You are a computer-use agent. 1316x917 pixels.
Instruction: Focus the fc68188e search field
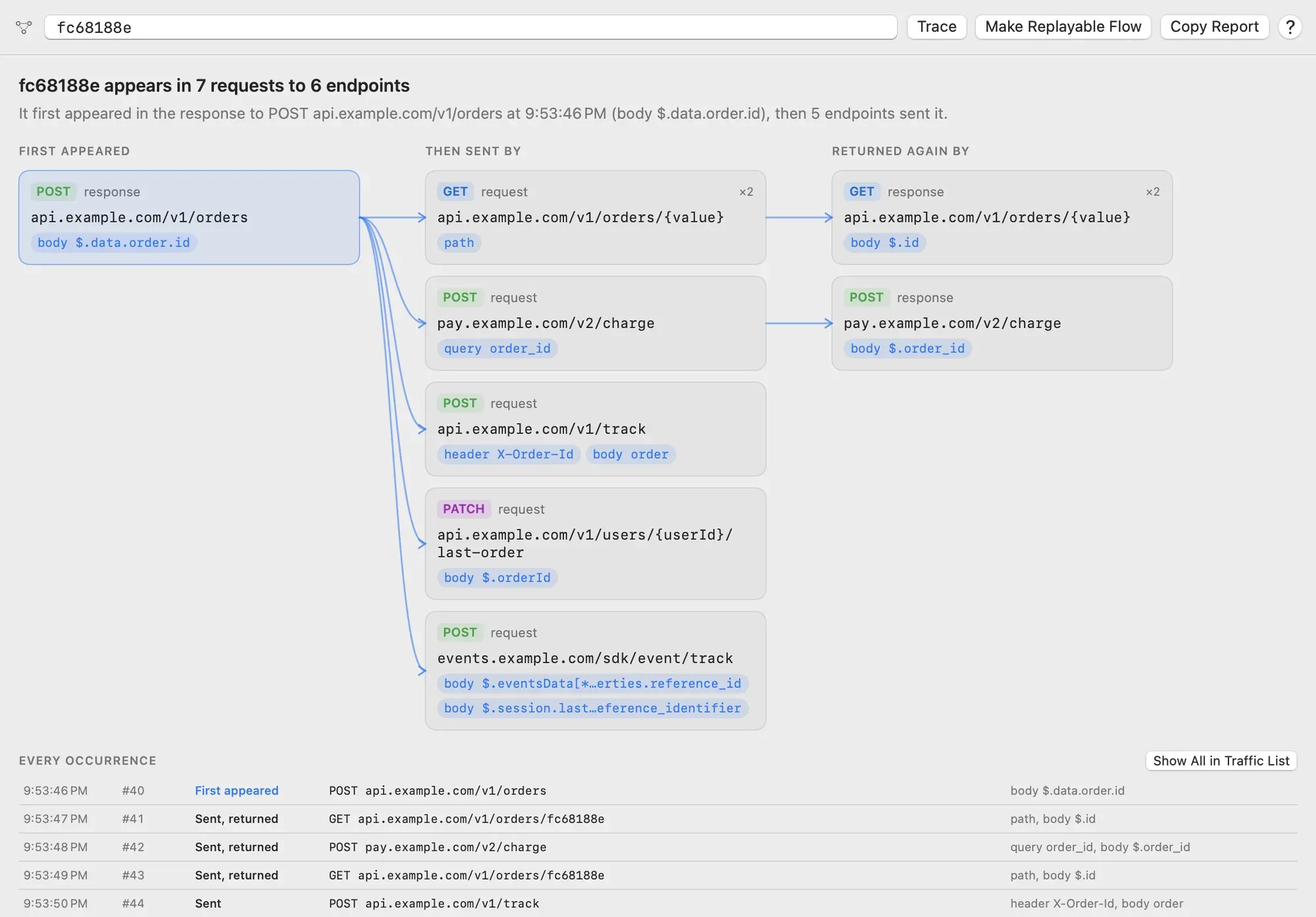(x=470, y=27)
